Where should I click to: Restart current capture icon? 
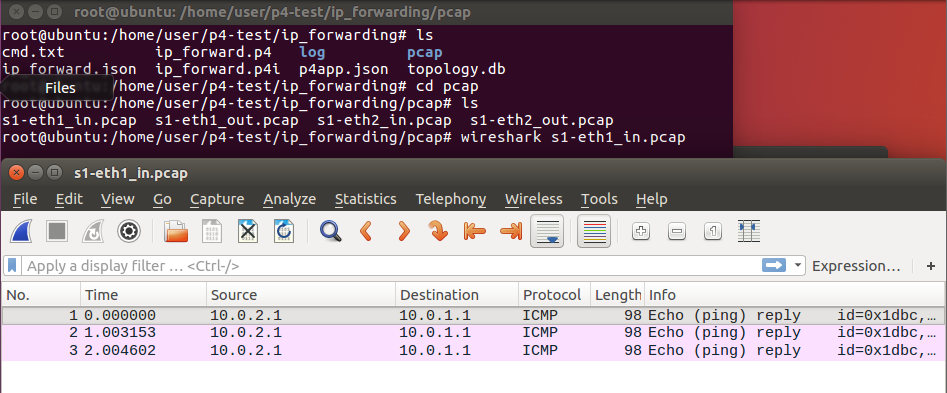tap(93, 231)
